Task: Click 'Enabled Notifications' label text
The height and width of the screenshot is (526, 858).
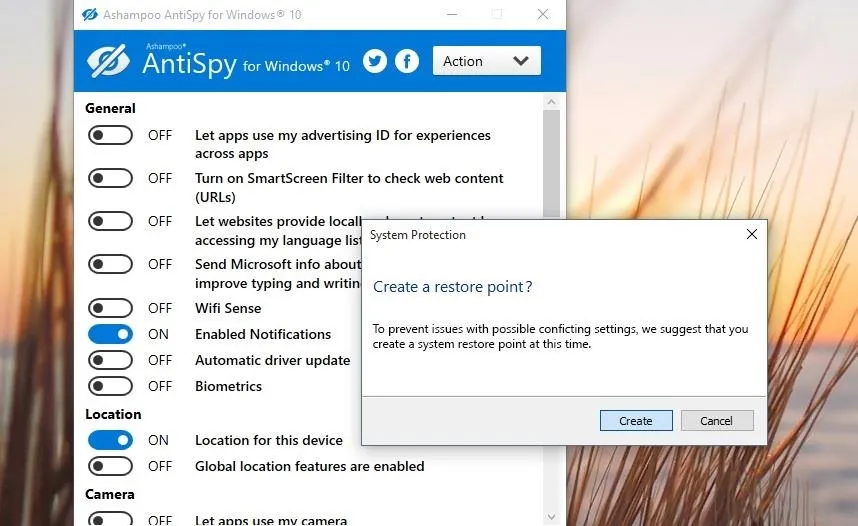Action: coord(263,334)
